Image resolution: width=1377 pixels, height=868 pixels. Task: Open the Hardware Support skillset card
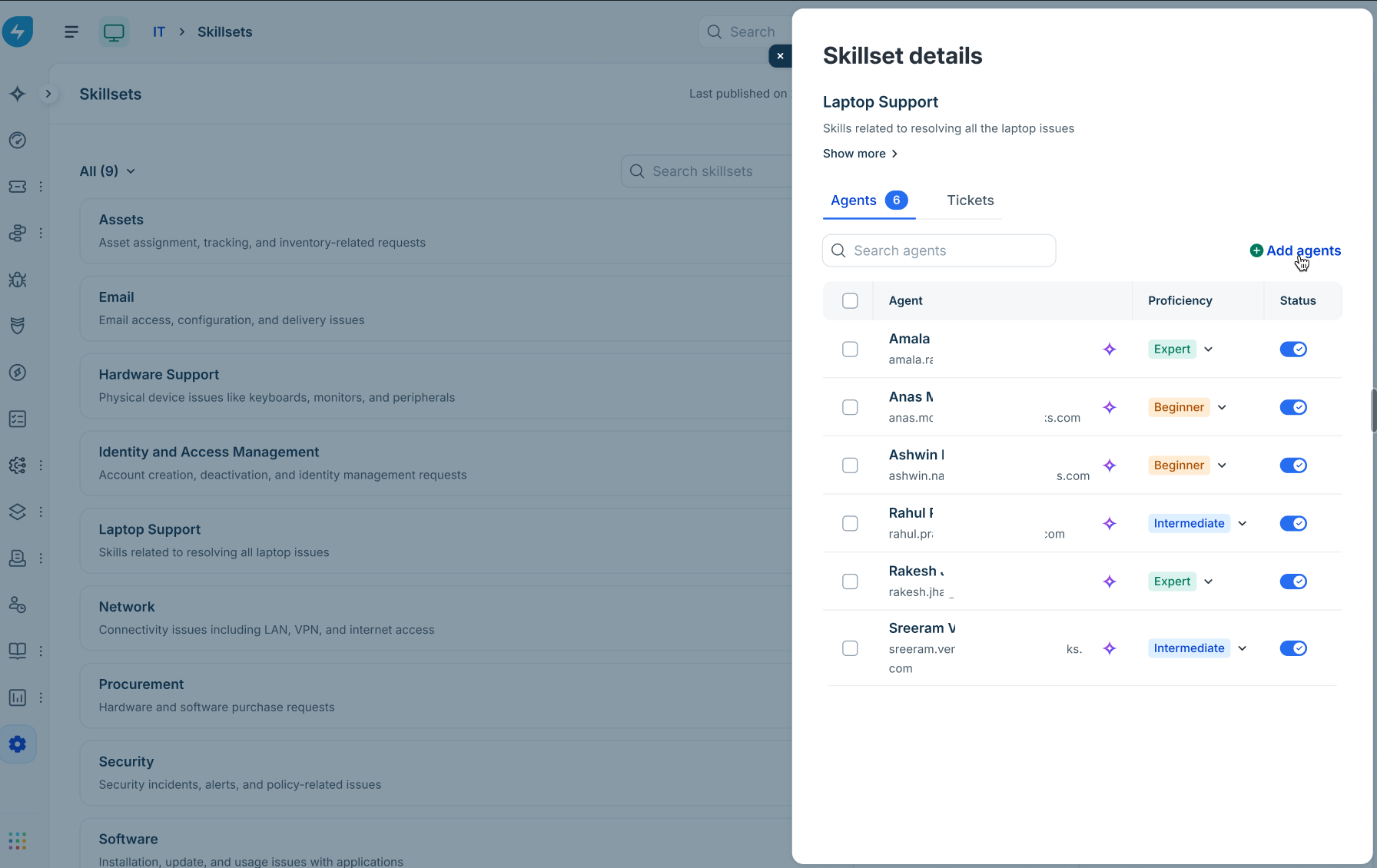(436, 386)
